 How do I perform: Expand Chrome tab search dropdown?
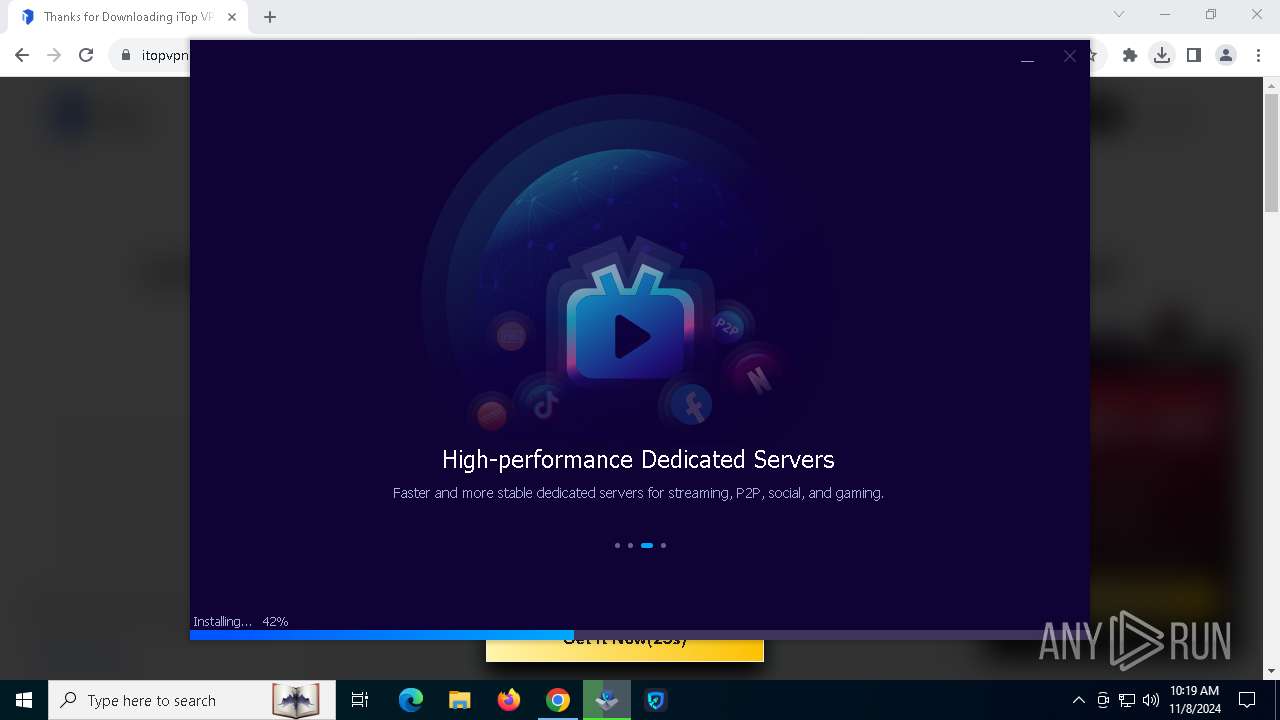click(1119, 14)
